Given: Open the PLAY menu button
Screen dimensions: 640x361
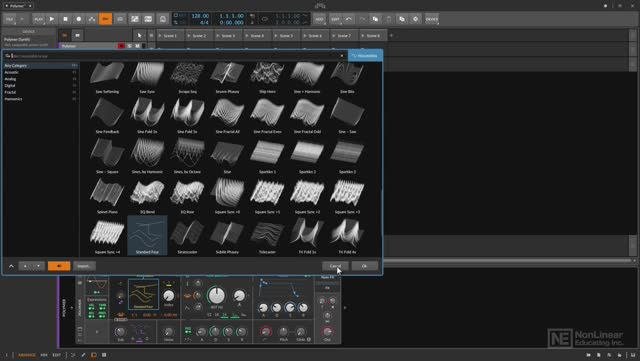Looking at the screenshot, I should coord(38,19).
